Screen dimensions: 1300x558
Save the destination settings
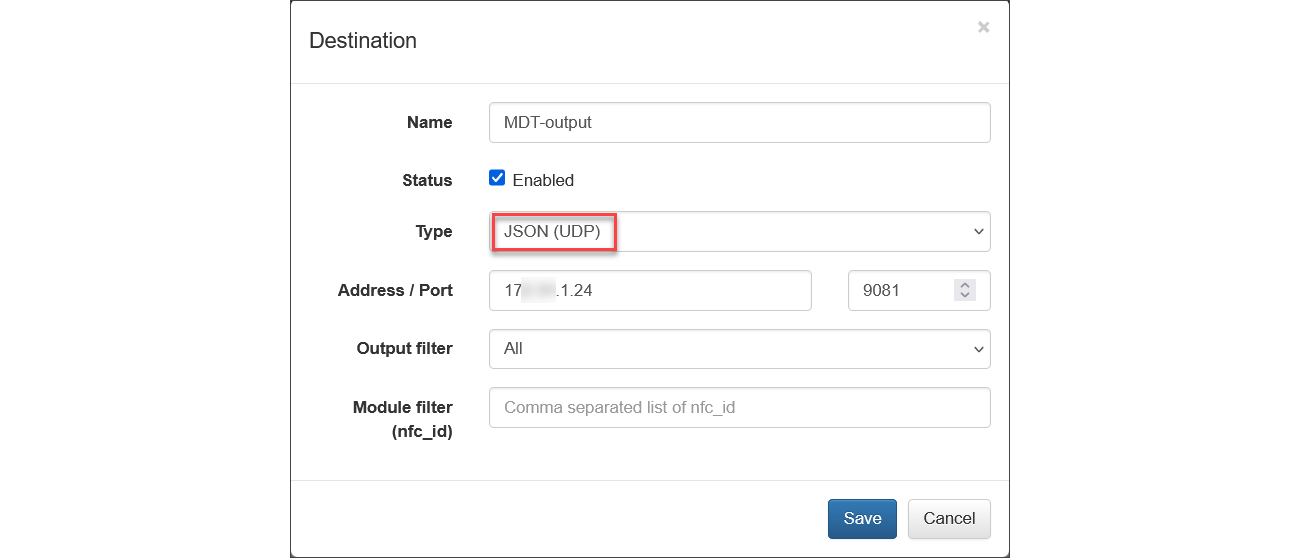pyautogui.click(x=862, y=518)
